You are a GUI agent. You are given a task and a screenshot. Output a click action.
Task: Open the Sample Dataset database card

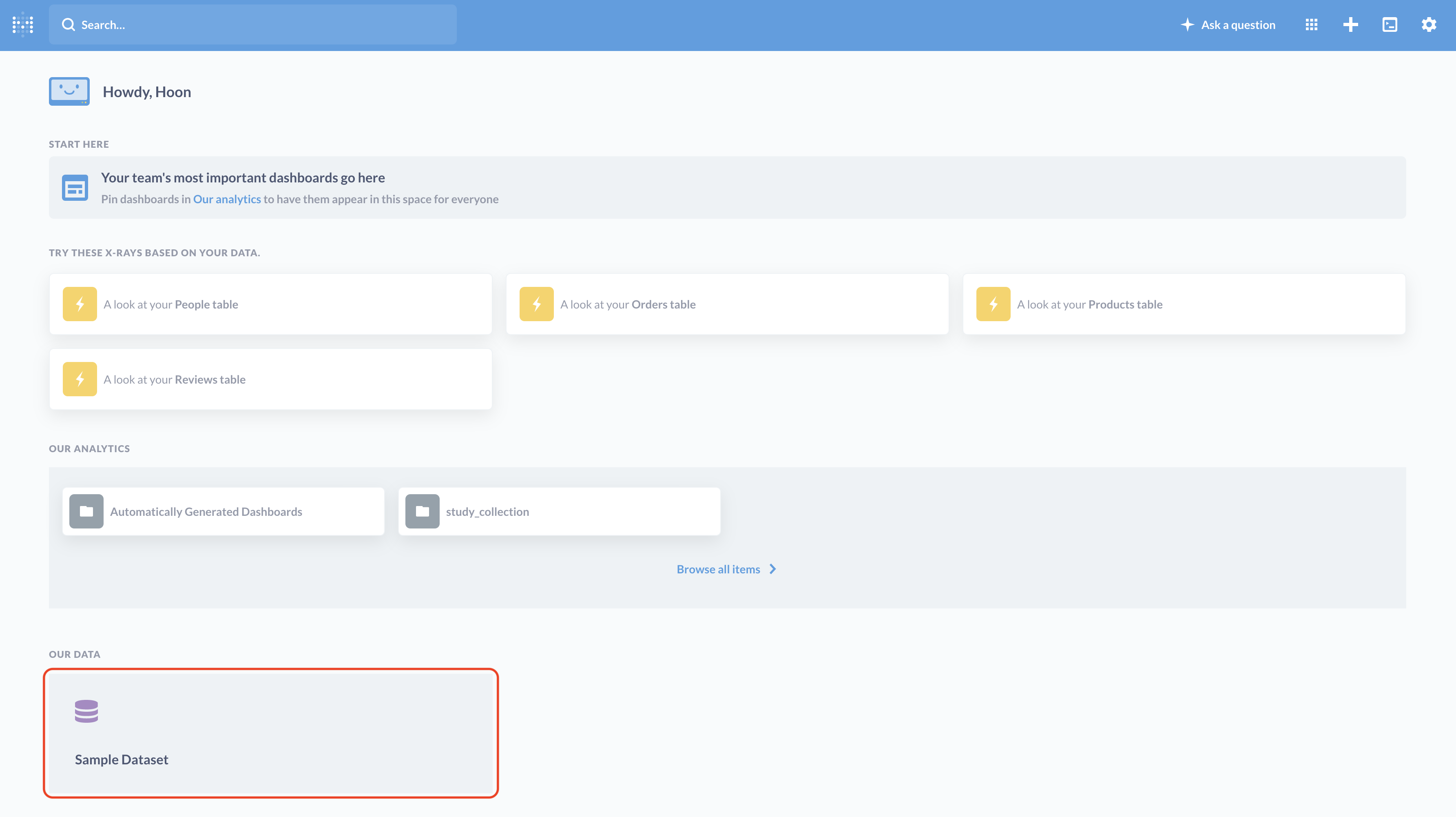[271, 733]
